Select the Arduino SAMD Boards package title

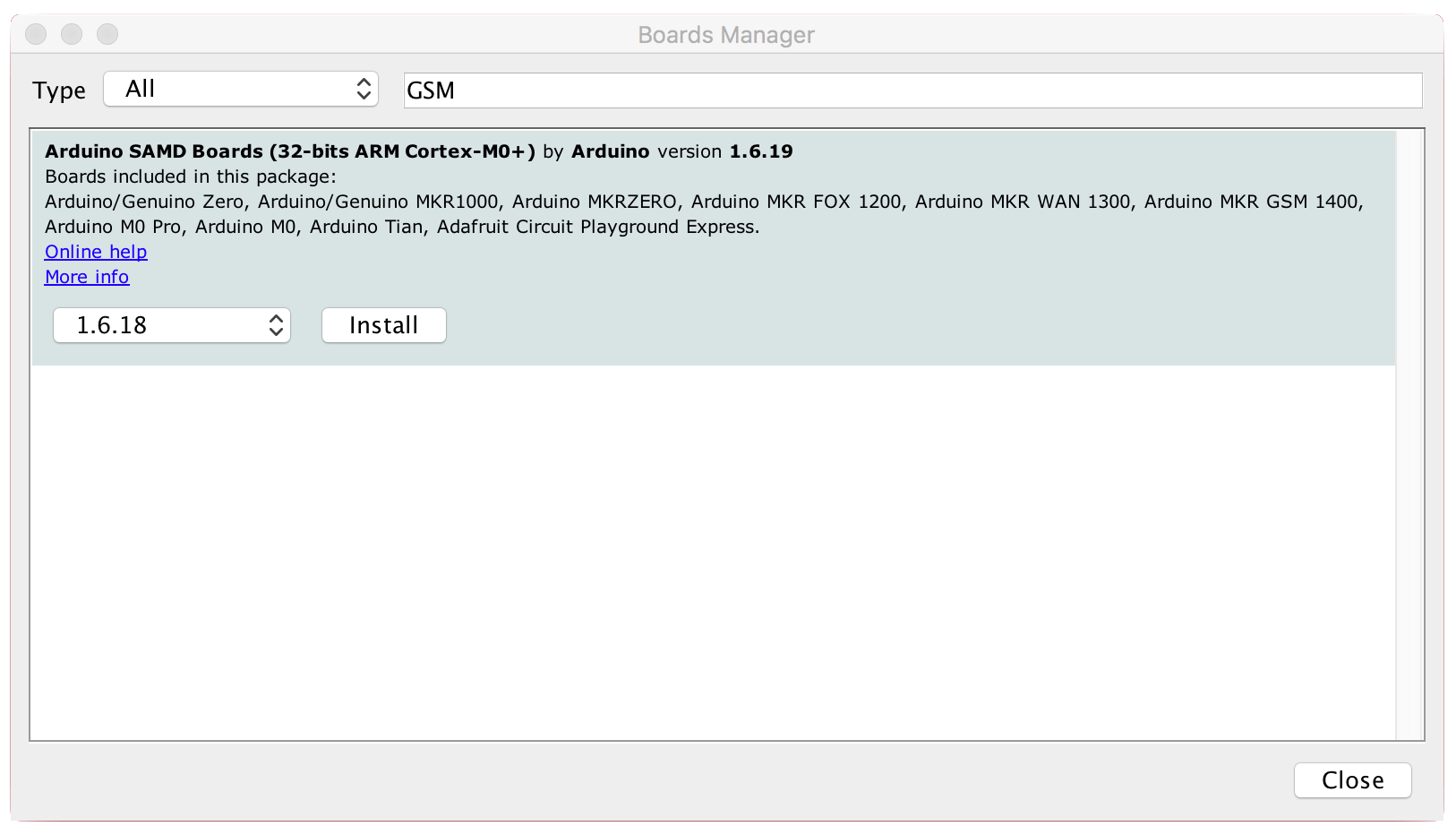tap(290, 151)
